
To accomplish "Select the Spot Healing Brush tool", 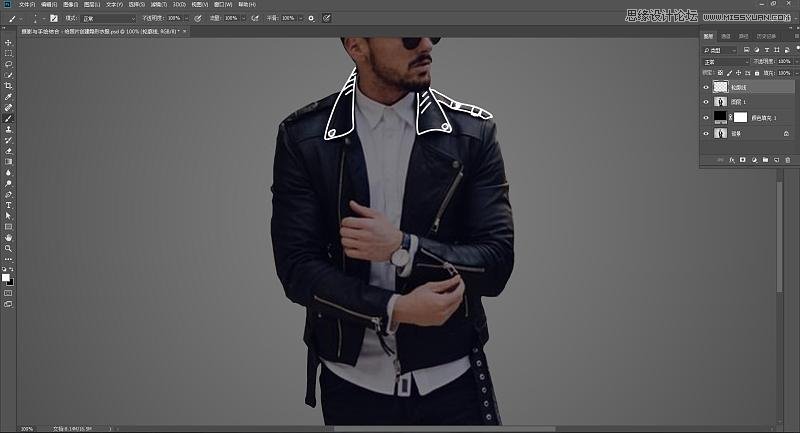I will 8,108.
